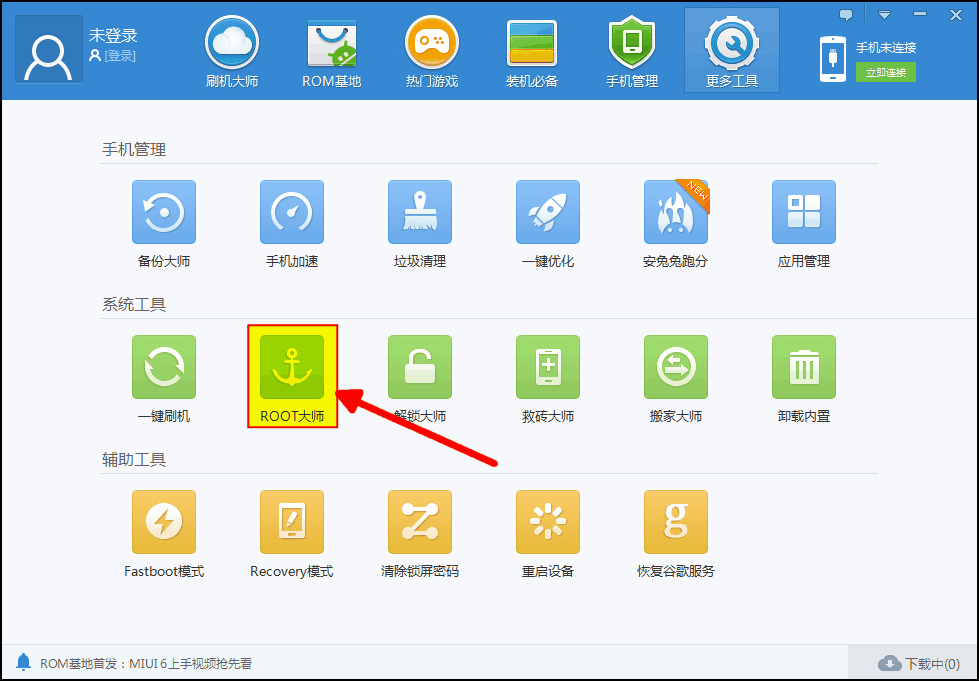Minimize the application window
The image size is (979, 681).
(x=920, y=15)
